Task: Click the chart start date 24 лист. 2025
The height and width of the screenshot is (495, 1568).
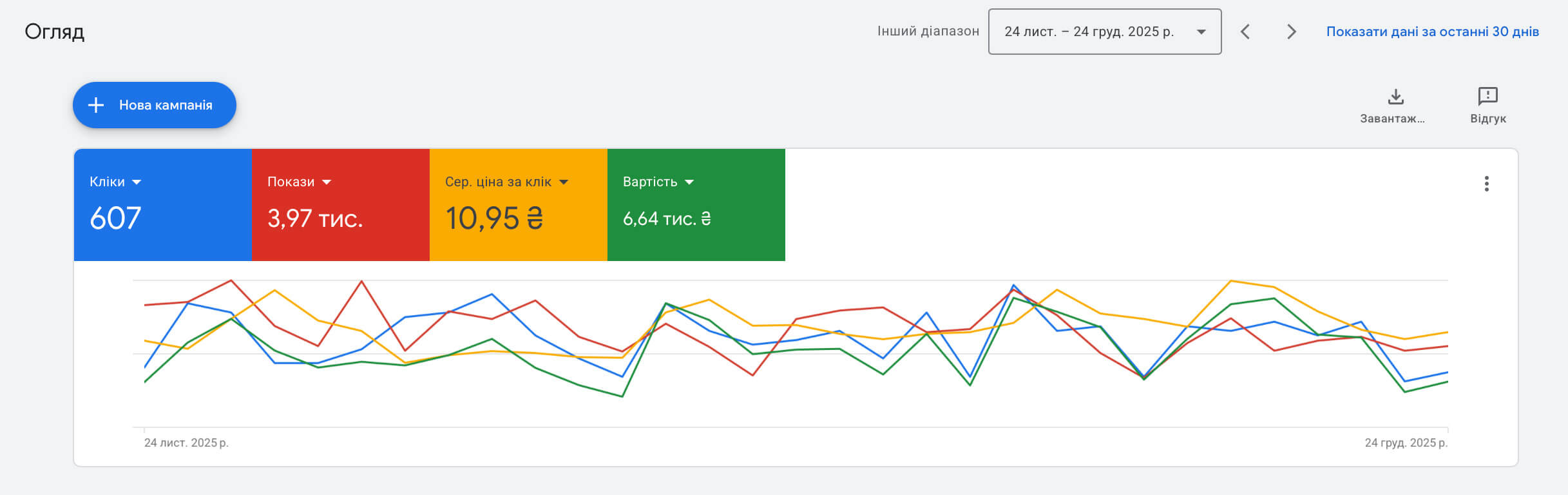Action: tap(186, 443)
